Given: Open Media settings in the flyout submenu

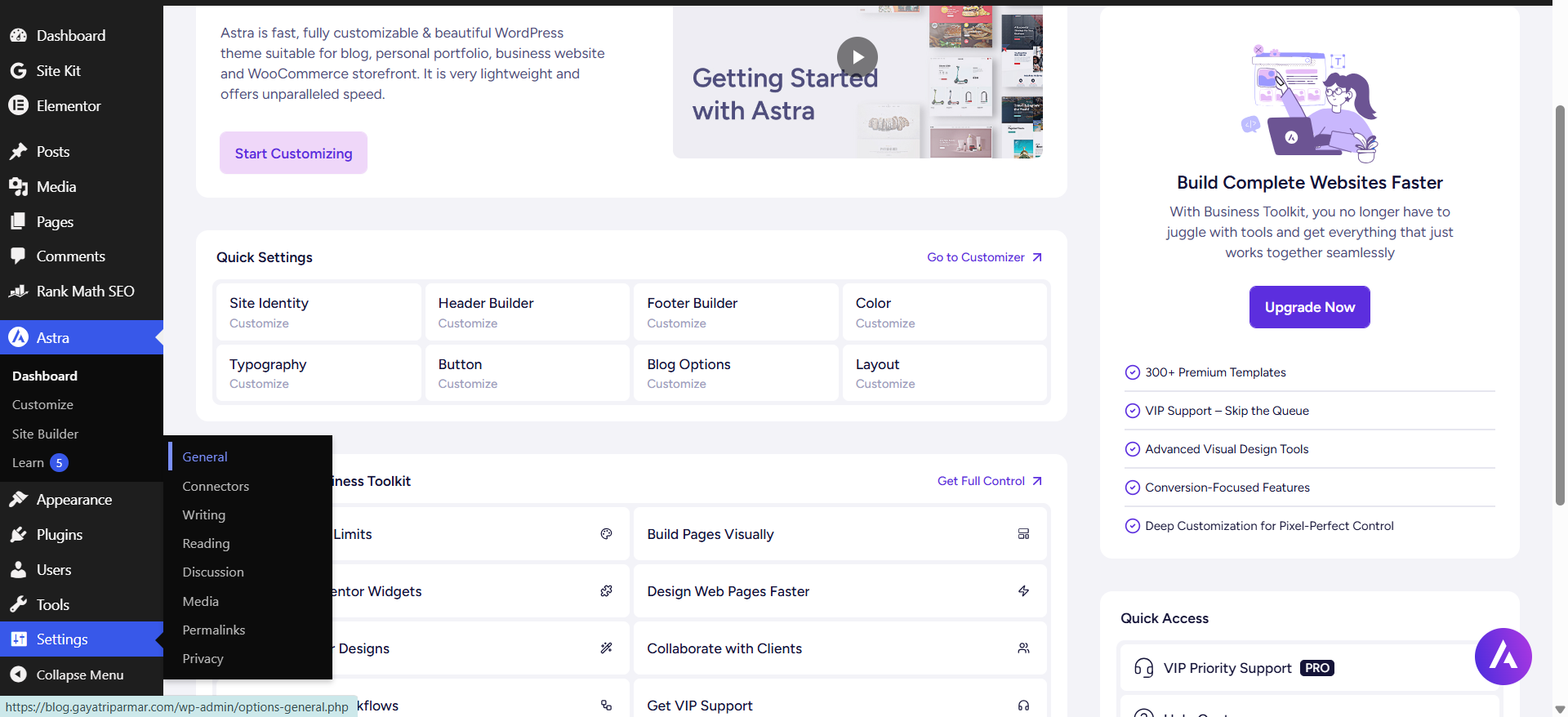Looking at the screenshot, I should coord(201,601).
